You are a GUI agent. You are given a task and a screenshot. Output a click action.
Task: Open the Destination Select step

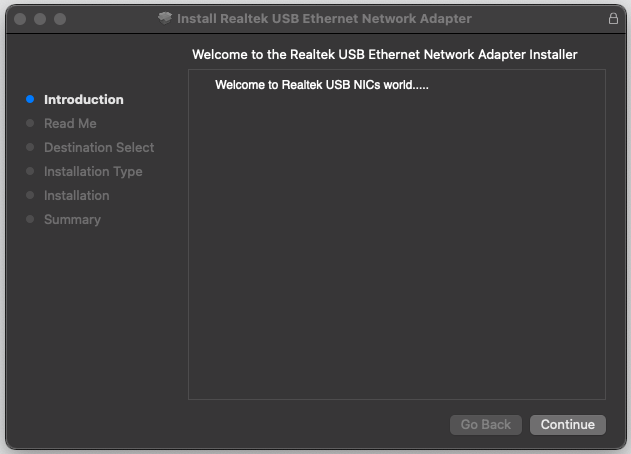tap(99, 147)
